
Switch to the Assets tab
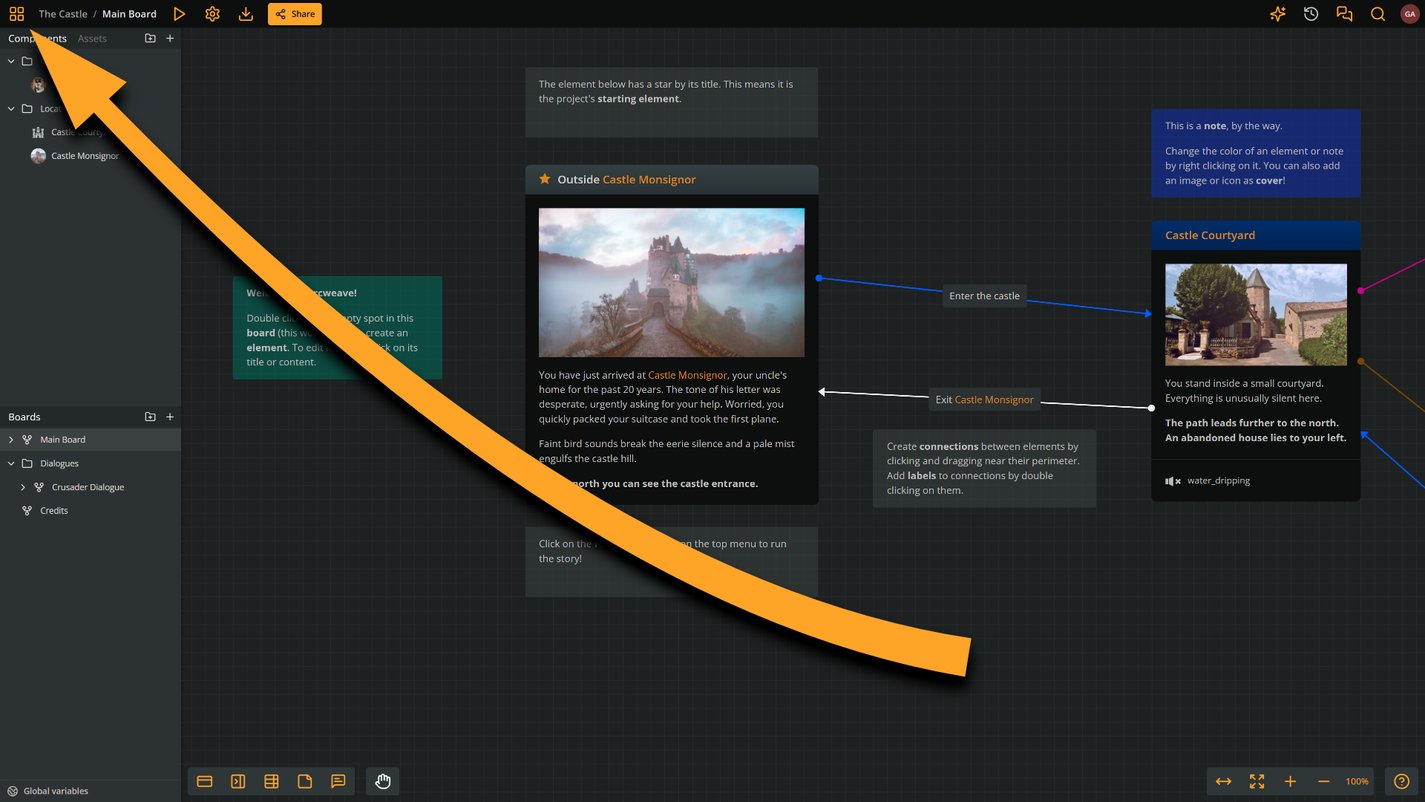pyautogui.click(x=92, y=39)
